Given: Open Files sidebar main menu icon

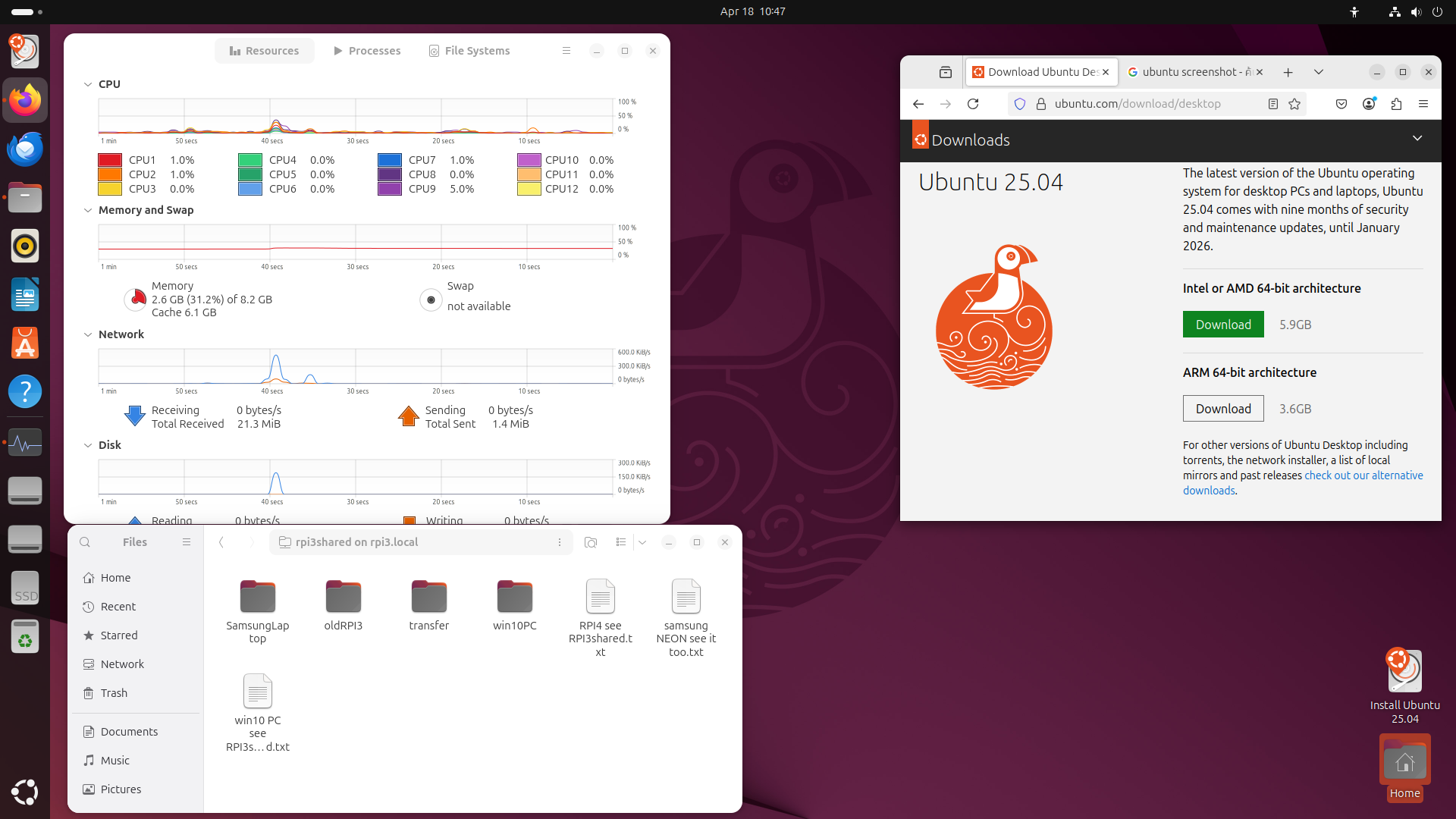Looking at the screenshot, I should [x=187, y=542].
